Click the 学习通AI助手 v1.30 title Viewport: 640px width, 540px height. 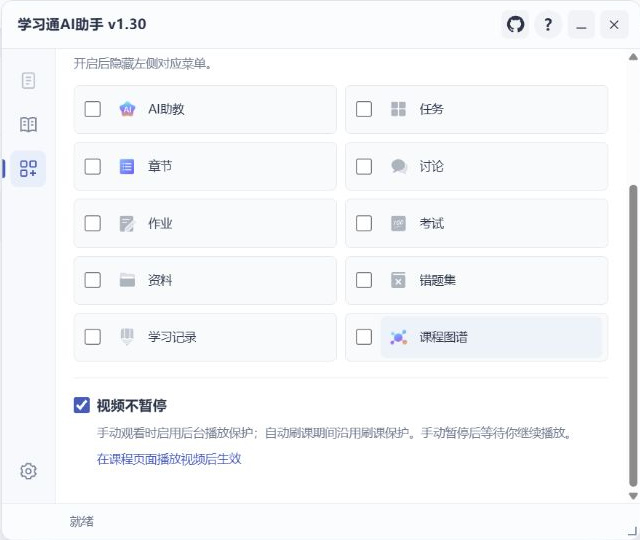pos(82,24)
